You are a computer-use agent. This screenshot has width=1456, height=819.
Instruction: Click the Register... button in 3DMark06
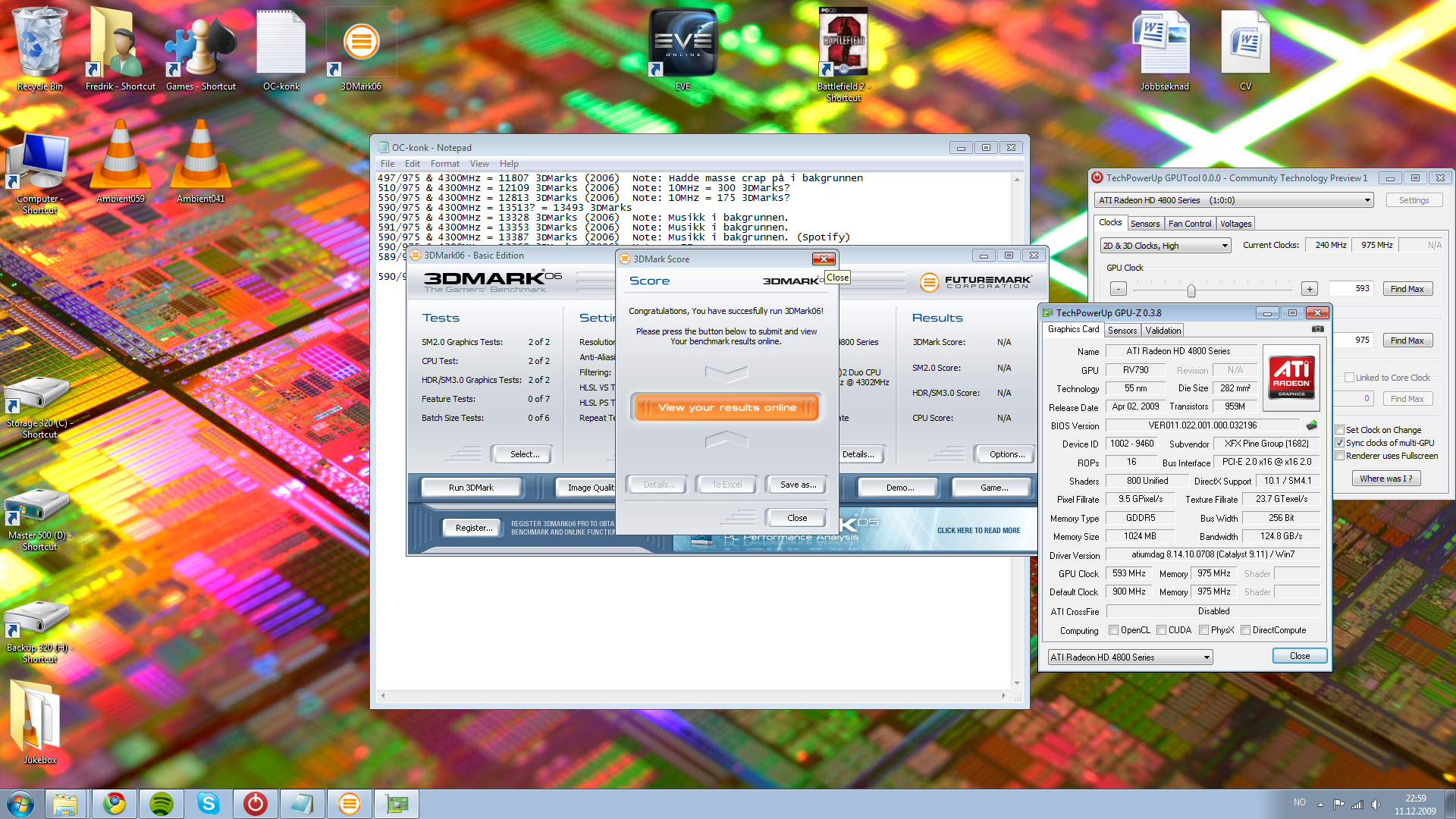point(474,528)
